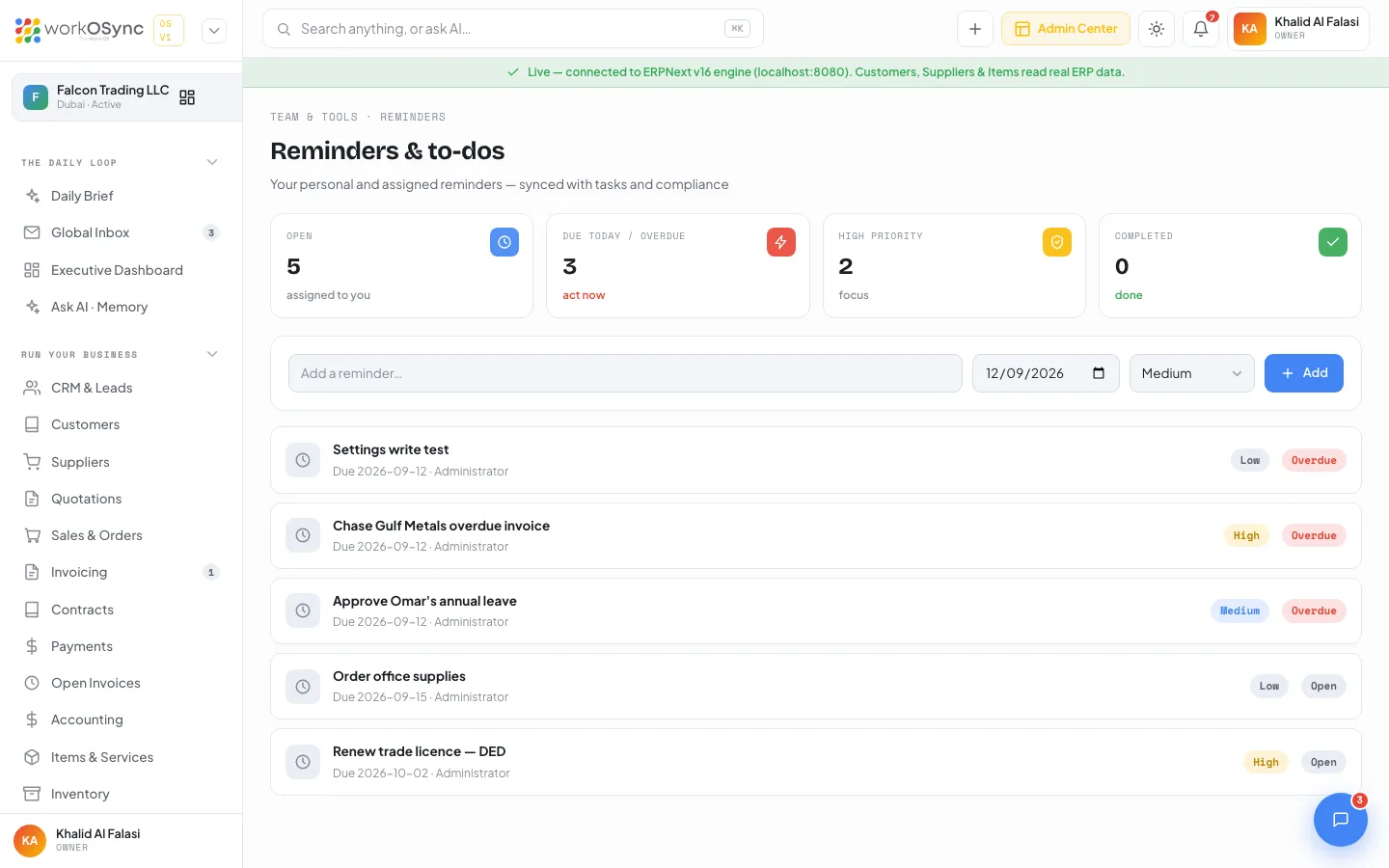
Task: Toggle Approve Omar's annual leave clock button
Action: 303,610
